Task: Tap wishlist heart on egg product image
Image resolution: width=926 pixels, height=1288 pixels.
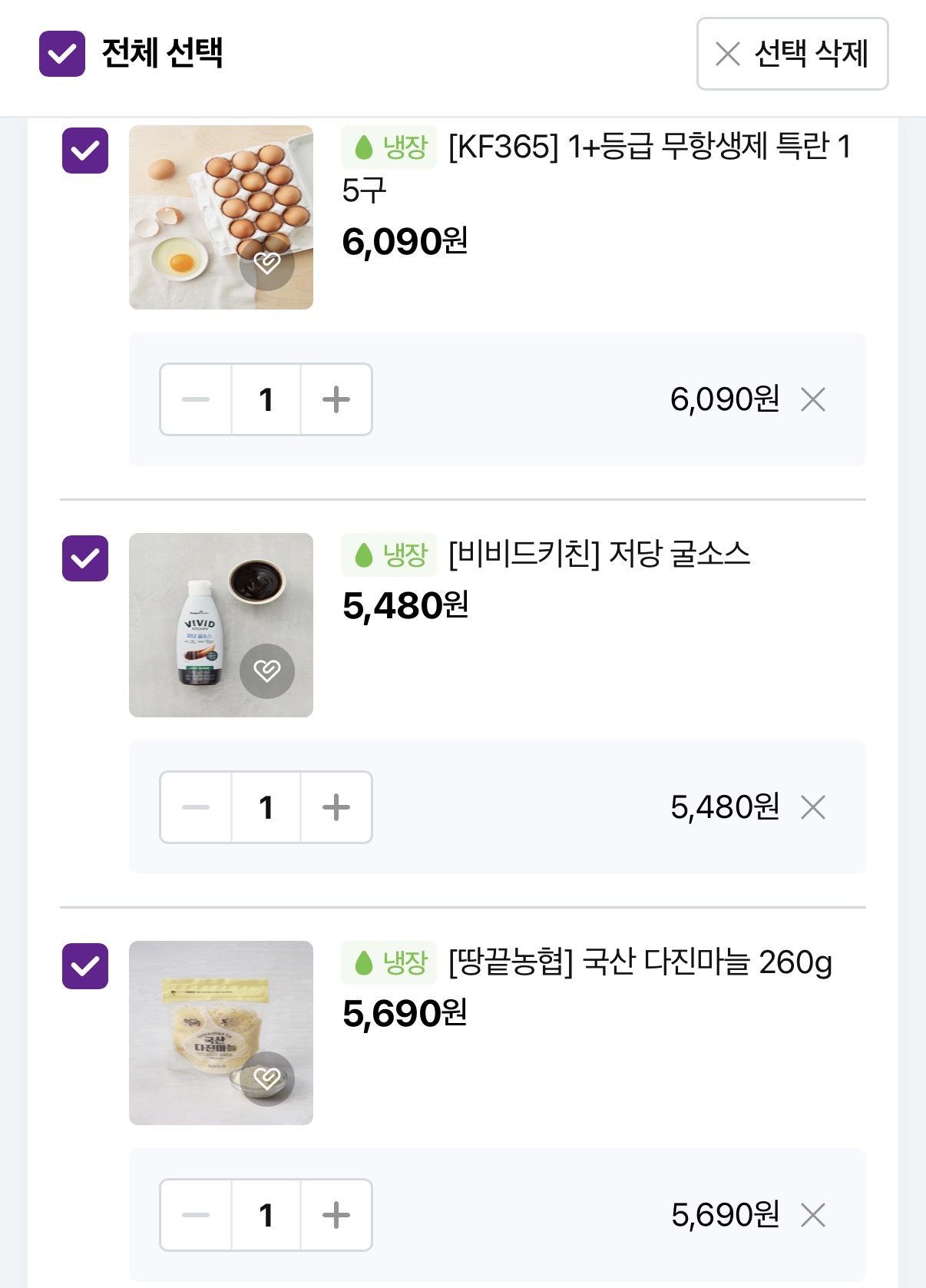Action: click(267, 263)
